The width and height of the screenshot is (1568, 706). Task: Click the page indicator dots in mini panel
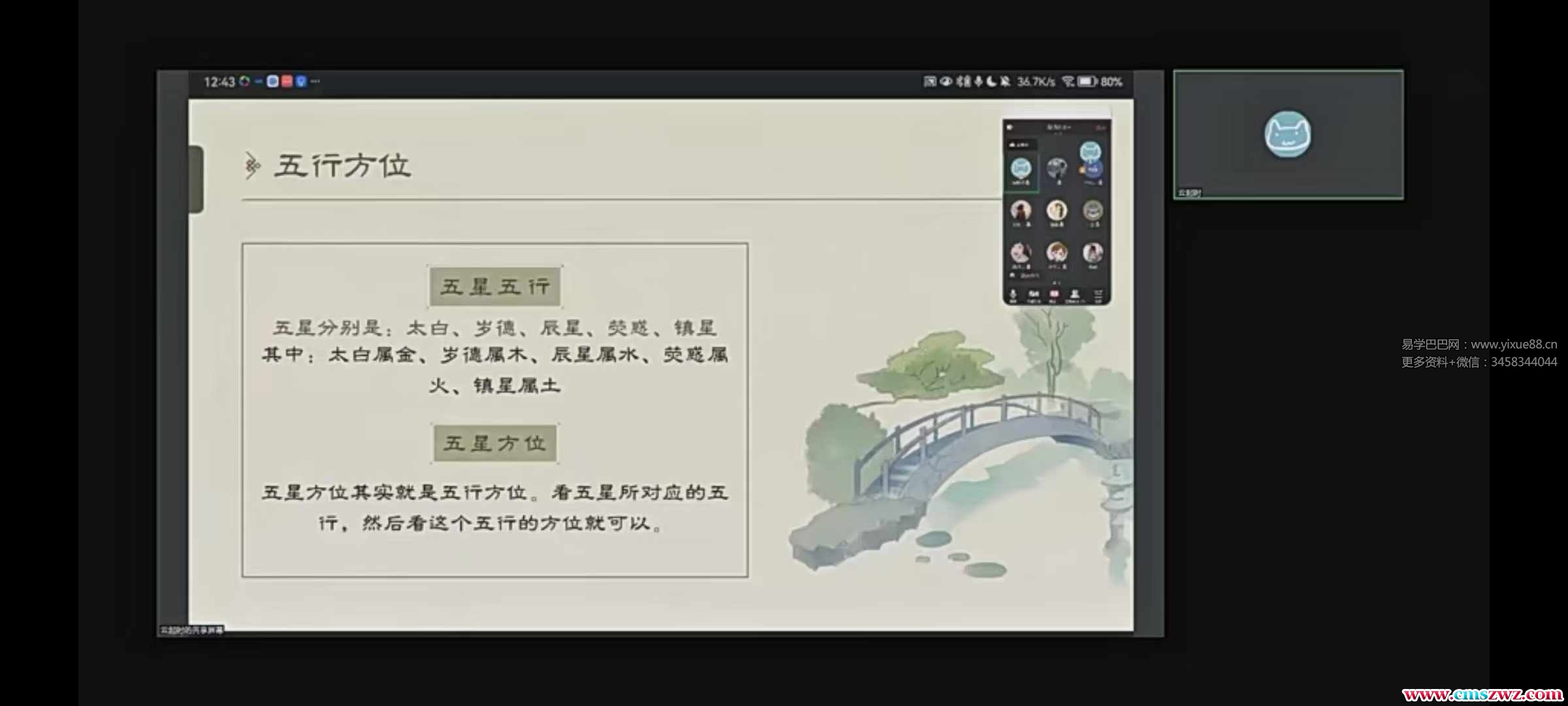click(1056, 282)
